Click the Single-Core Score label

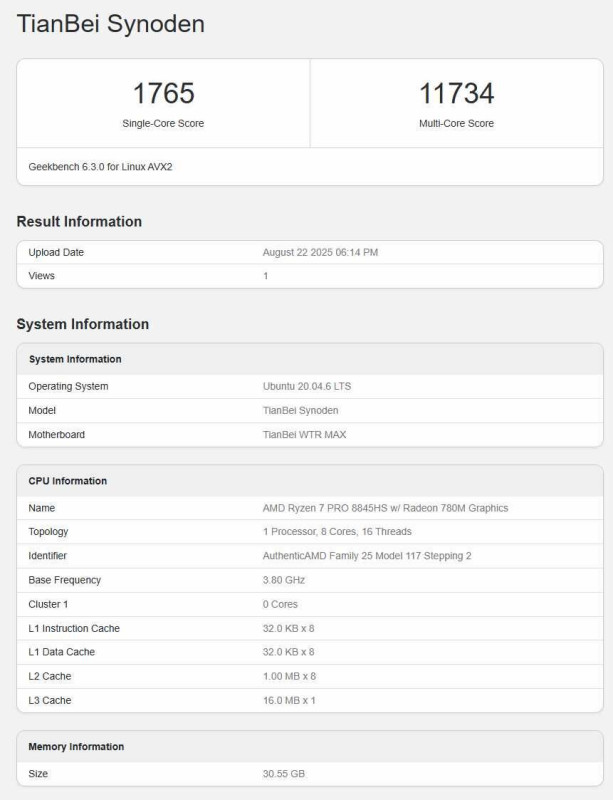163,124
